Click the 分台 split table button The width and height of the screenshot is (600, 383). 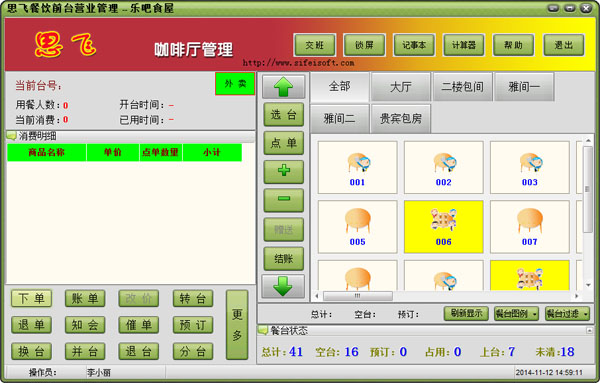193,351
